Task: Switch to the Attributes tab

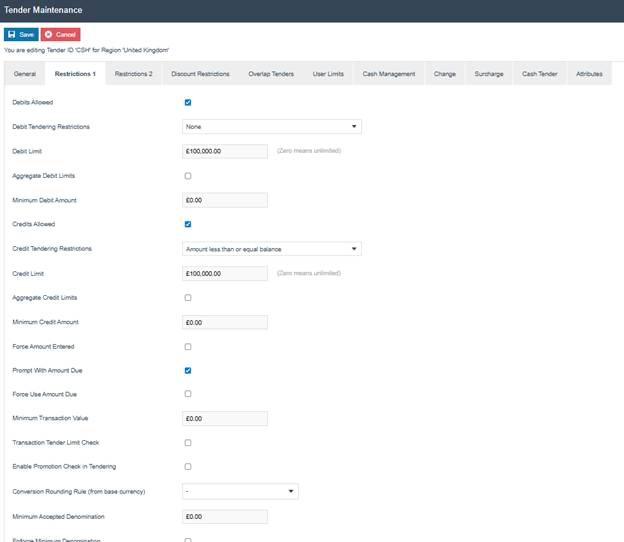Action: coord(589,74)
